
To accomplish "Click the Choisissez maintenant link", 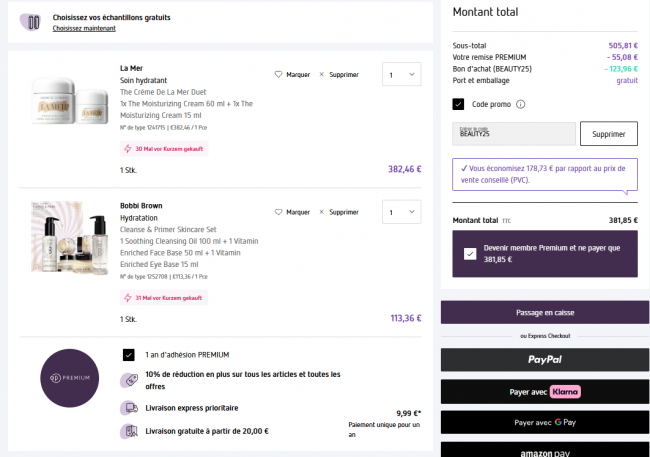I will click(84, 29).
